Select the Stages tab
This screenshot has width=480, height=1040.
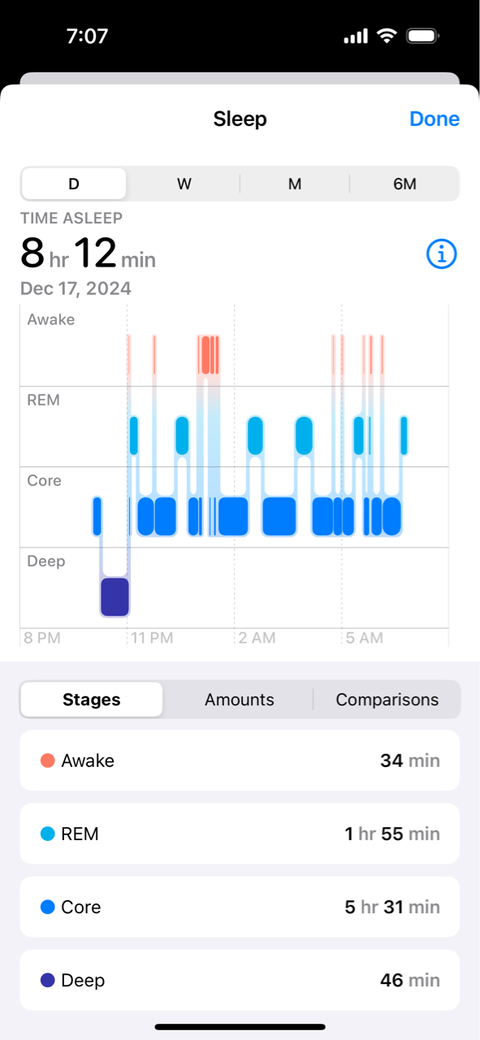91,699
